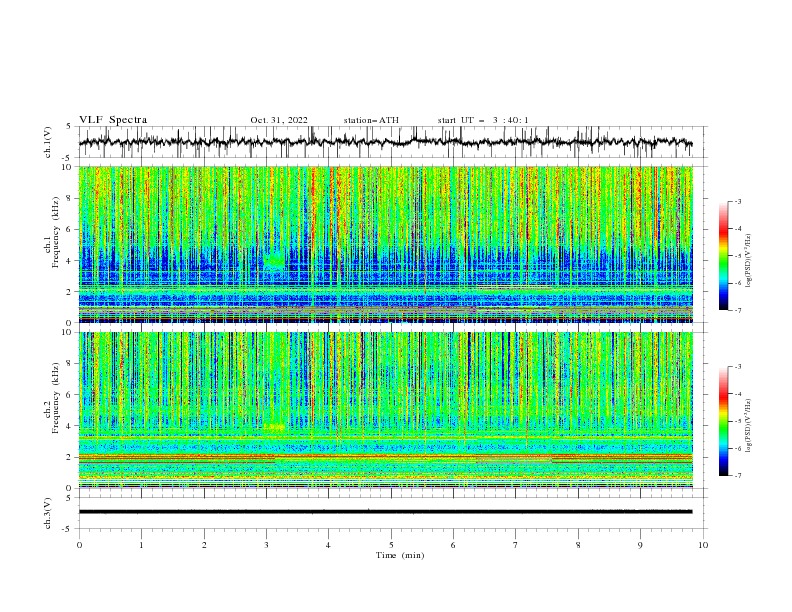Viewport: 792px width, 612px height.
Task: Click the '8' kHz tick on ch.1 axis
Action: pos(69,198)
